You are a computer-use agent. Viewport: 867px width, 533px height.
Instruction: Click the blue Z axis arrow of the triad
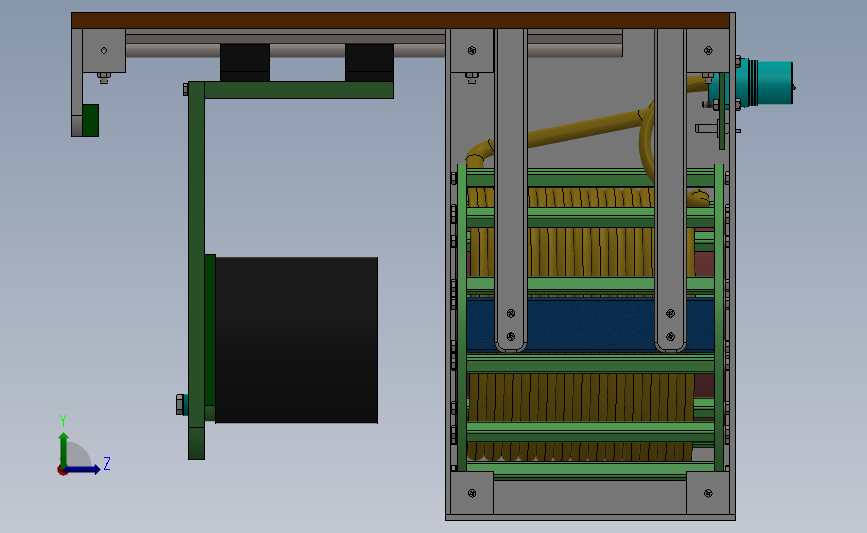point(84,469)
